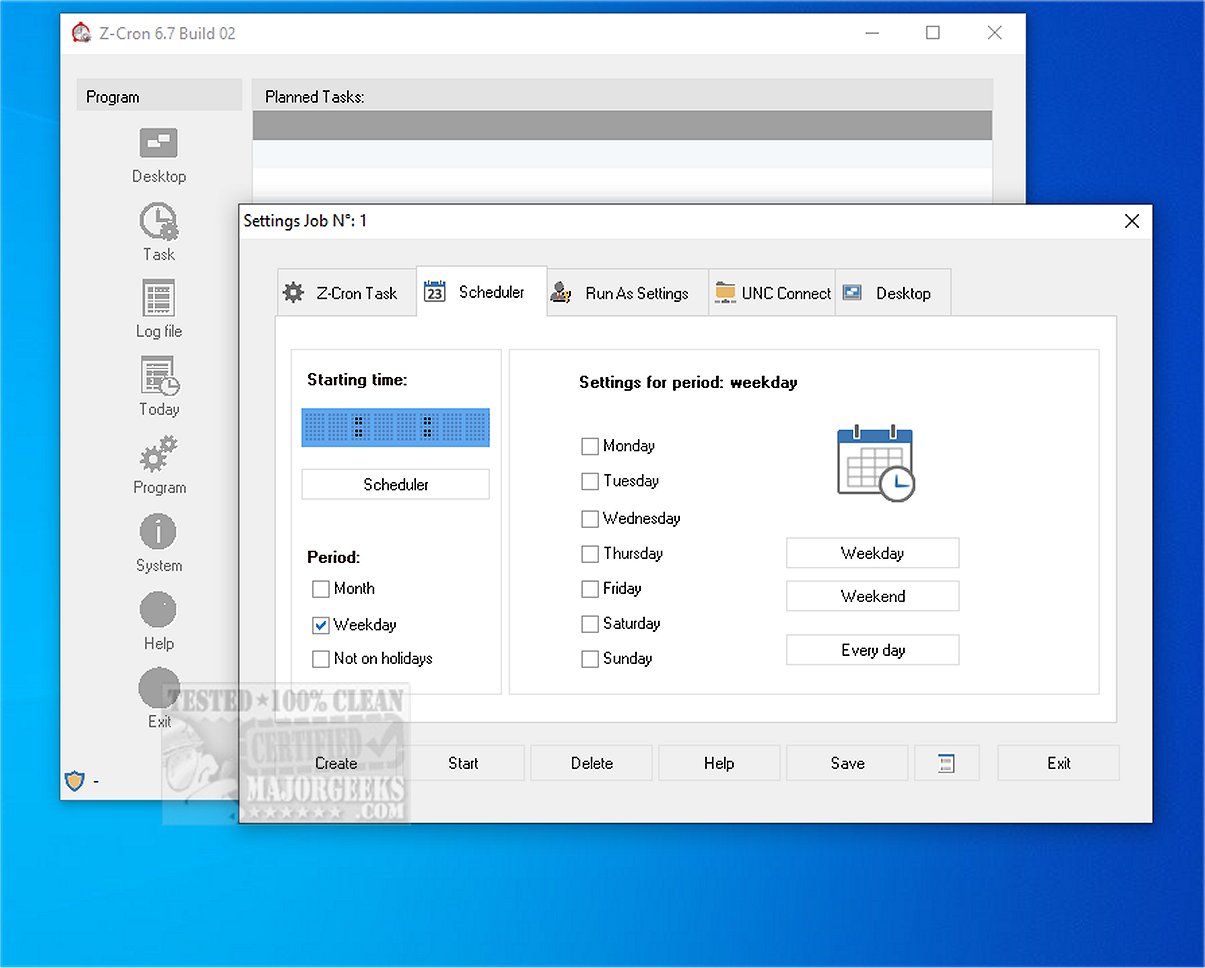Viewport: 1205px width, 968px height.
Task: Click the Every day preset button
Action: [x=873, y=650]
